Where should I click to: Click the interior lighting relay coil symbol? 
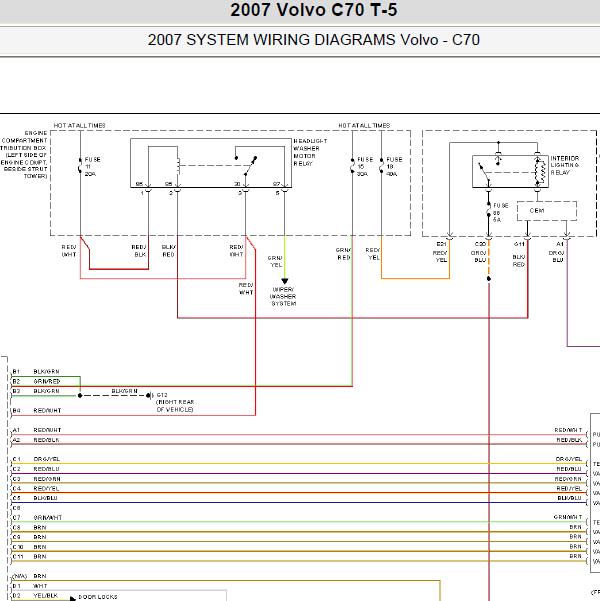point(541,171)
